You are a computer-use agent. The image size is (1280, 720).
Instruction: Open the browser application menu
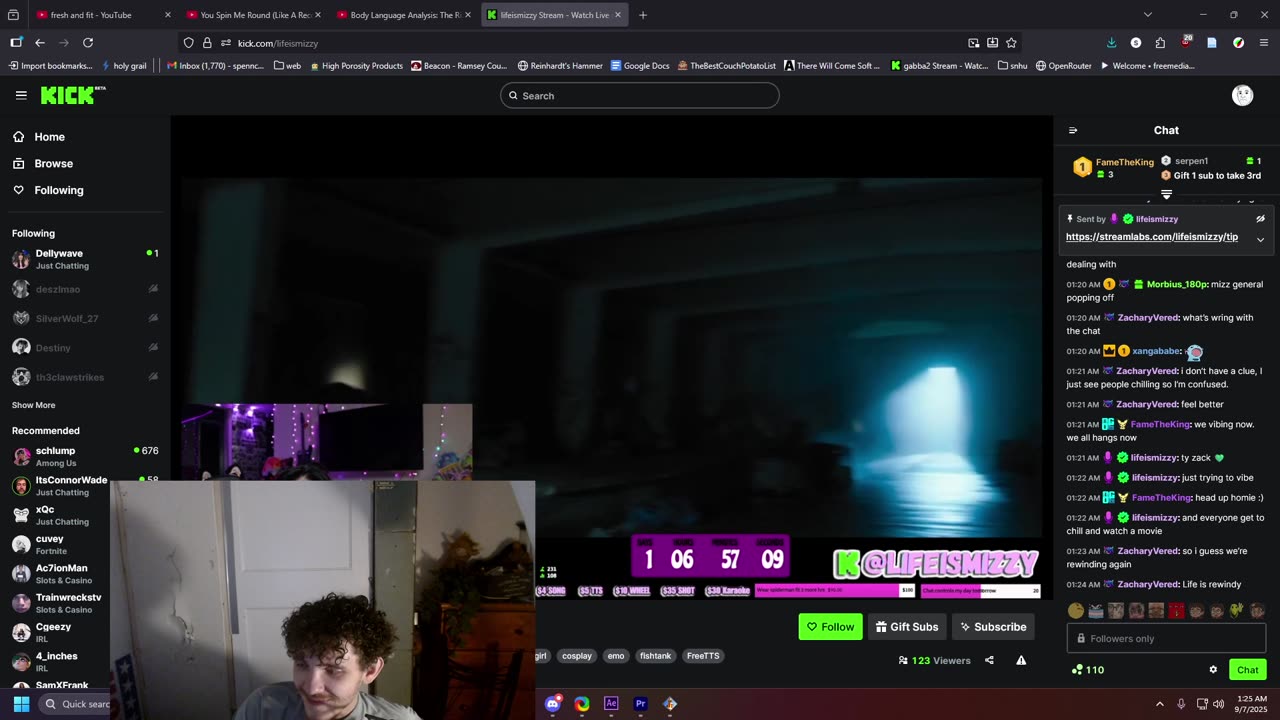[1263, 43]
